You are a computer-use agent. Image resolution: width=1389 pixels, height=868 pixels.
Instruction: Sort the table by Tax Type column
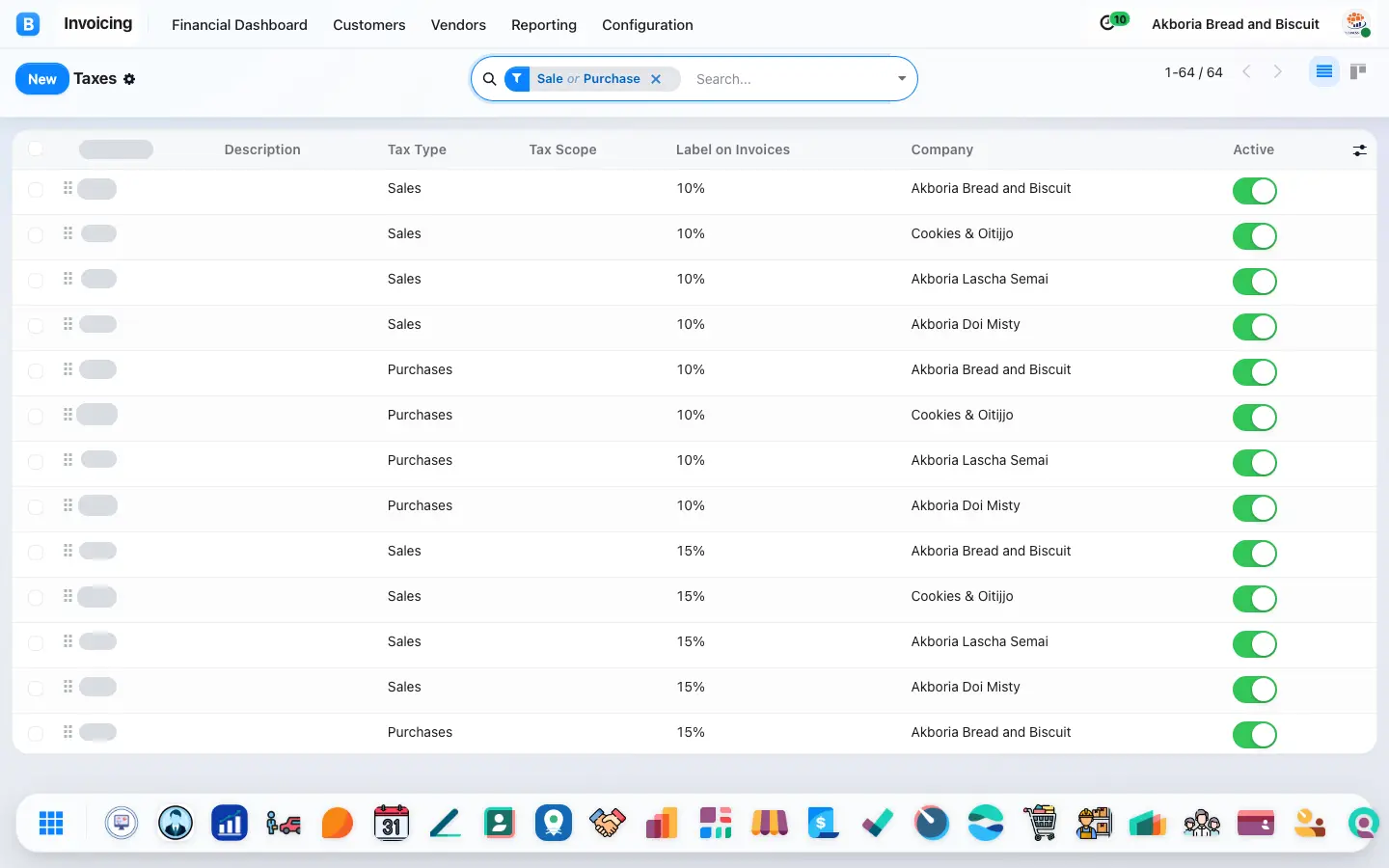pyautogui.click(x=417, y=149)
